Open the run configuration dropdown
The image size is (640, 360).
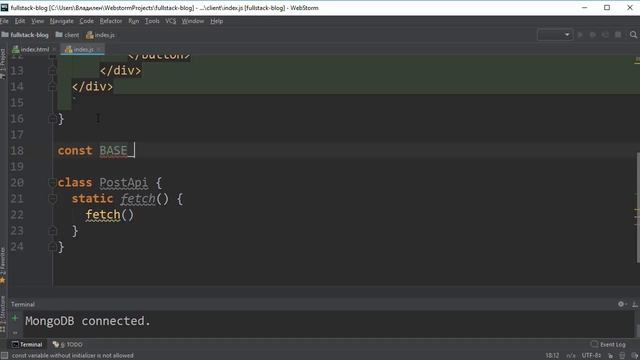(555, 35)
